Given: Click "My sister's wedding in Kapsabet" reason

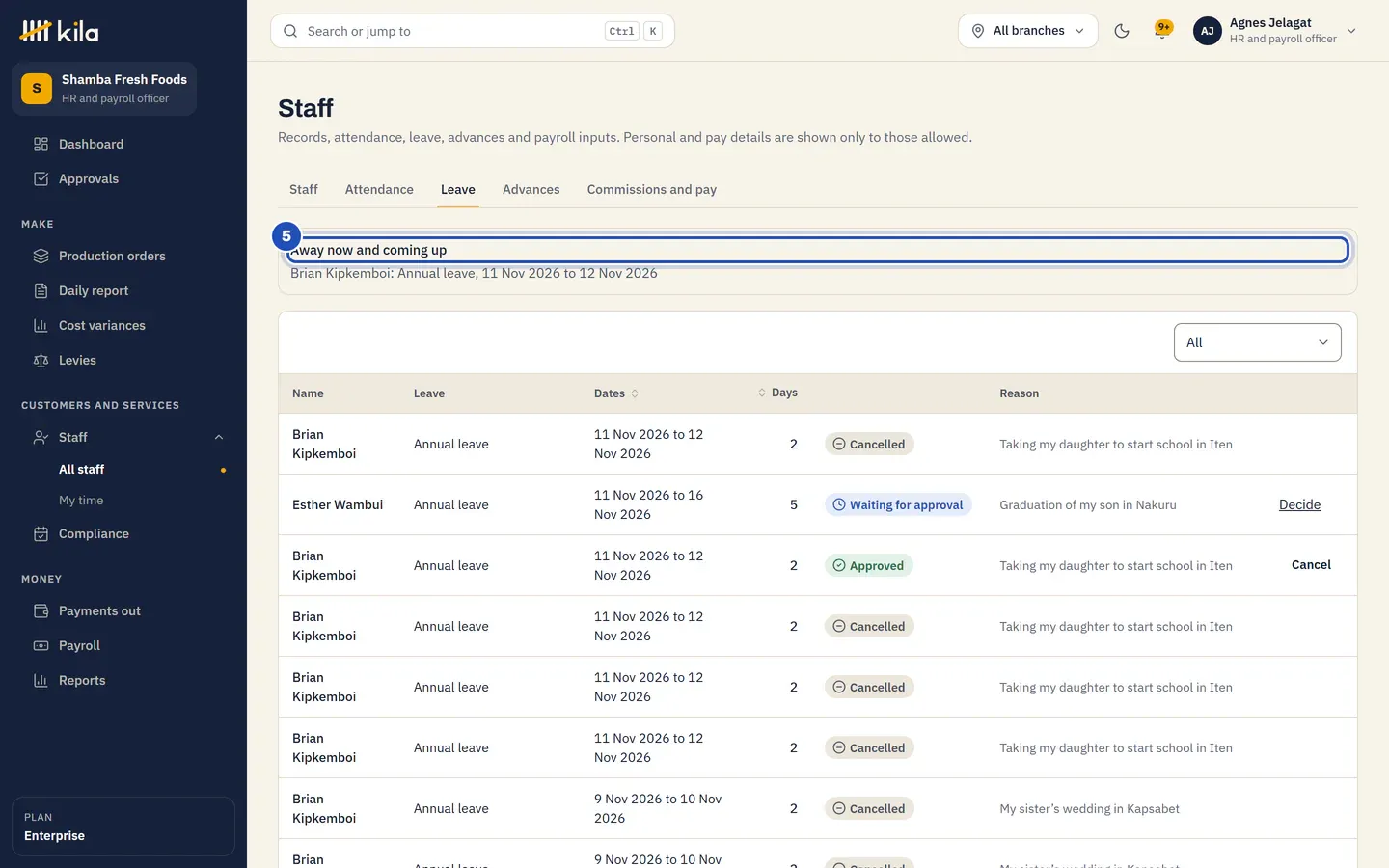Looking at the screenshot, I should point(1090,809).
